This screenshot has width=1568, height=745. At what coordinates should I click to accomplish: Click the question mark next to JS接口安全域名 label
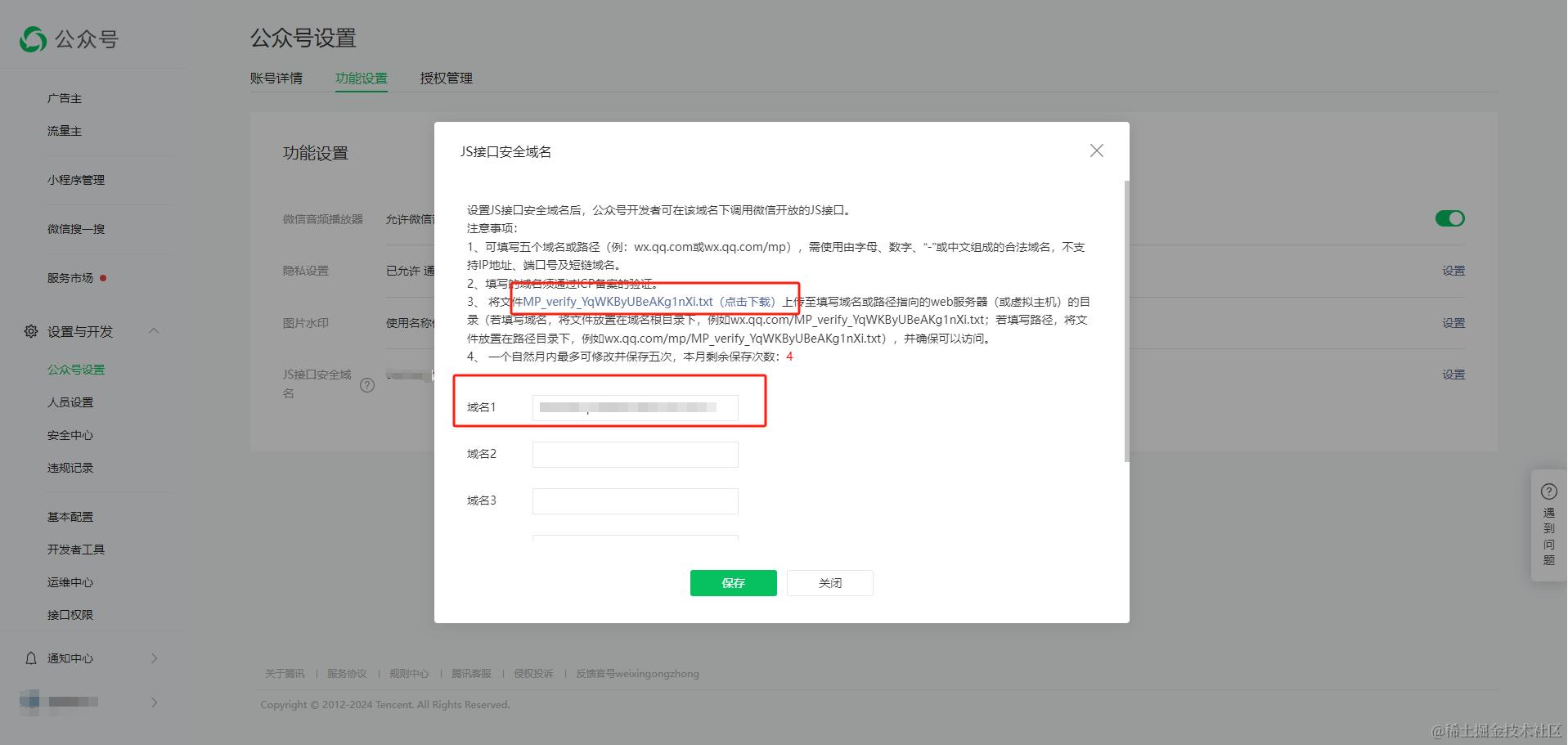pyautogui.click(x=367, y=384)
